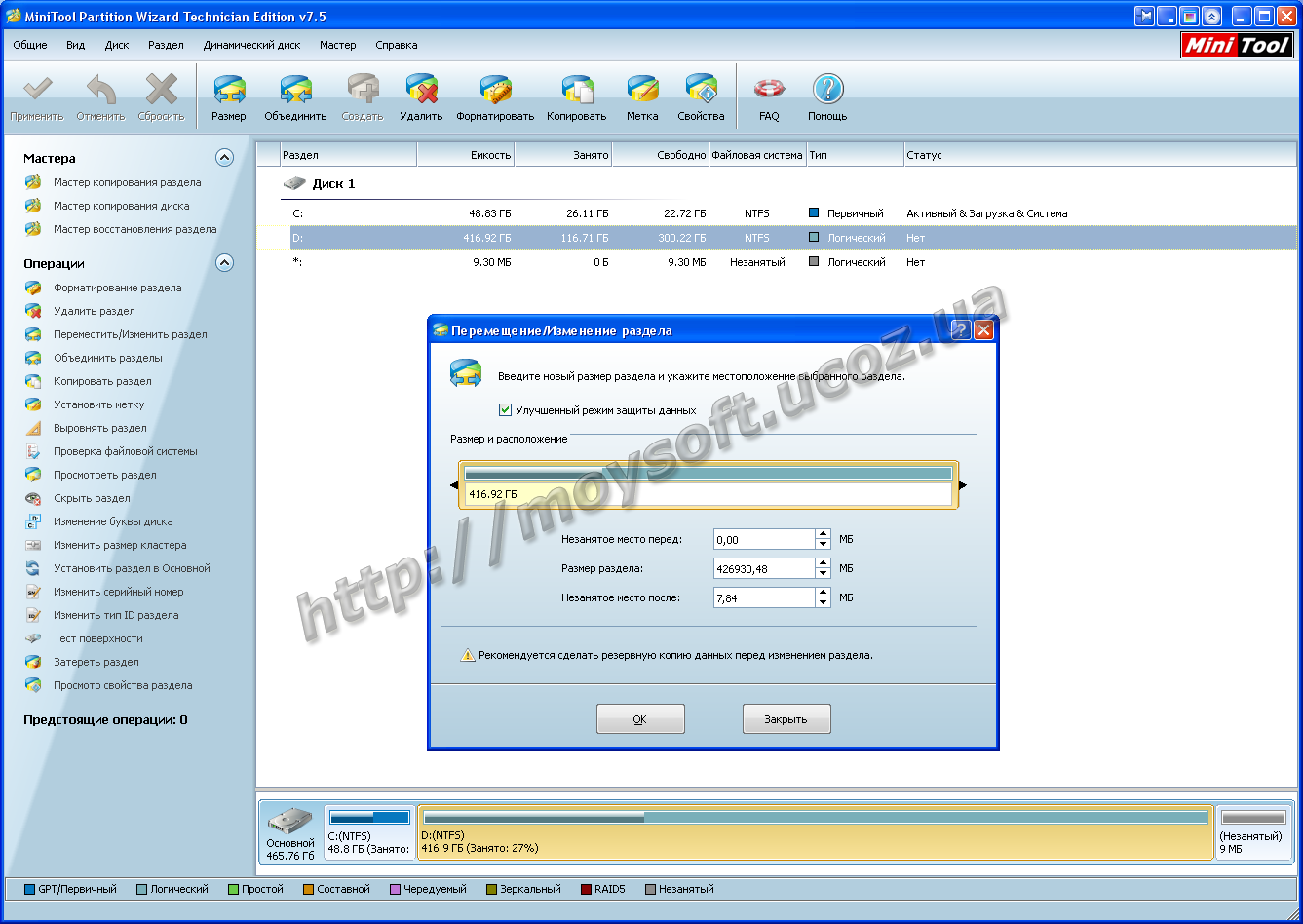Collapse the Мастера sidebar section
Screen dimensions: 1303x924
(224, 158)
